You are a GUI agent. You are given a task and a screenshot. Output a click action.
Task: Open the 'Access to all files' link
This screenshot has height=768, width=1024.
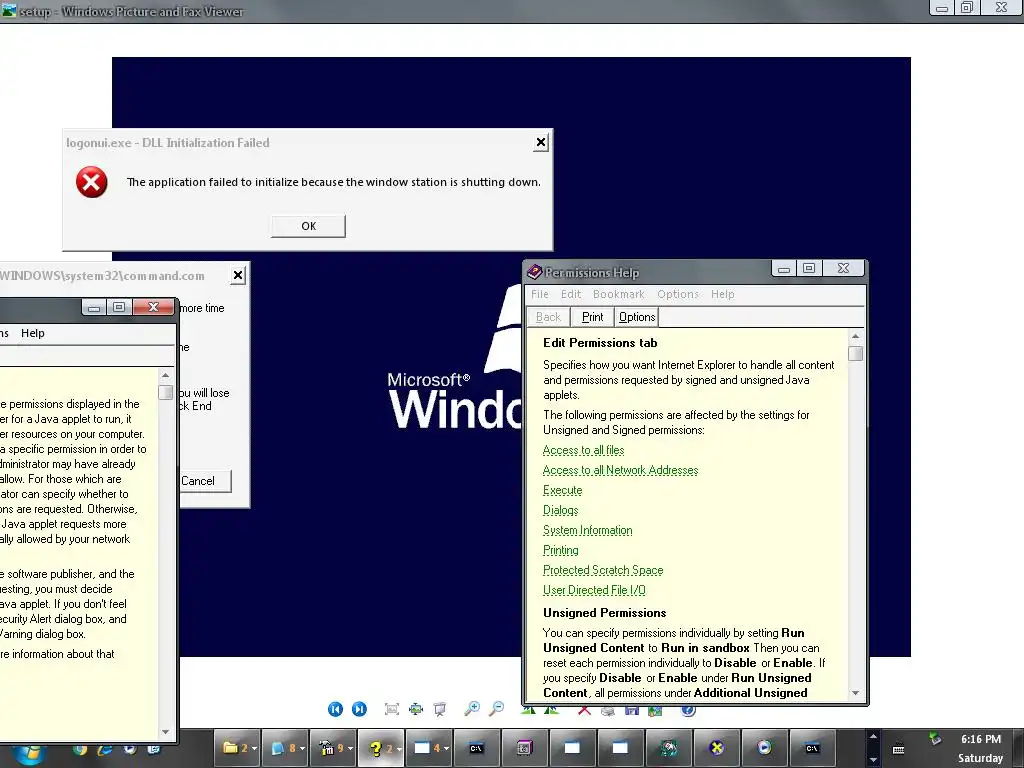pyautogui.click(x=583, y=450)
